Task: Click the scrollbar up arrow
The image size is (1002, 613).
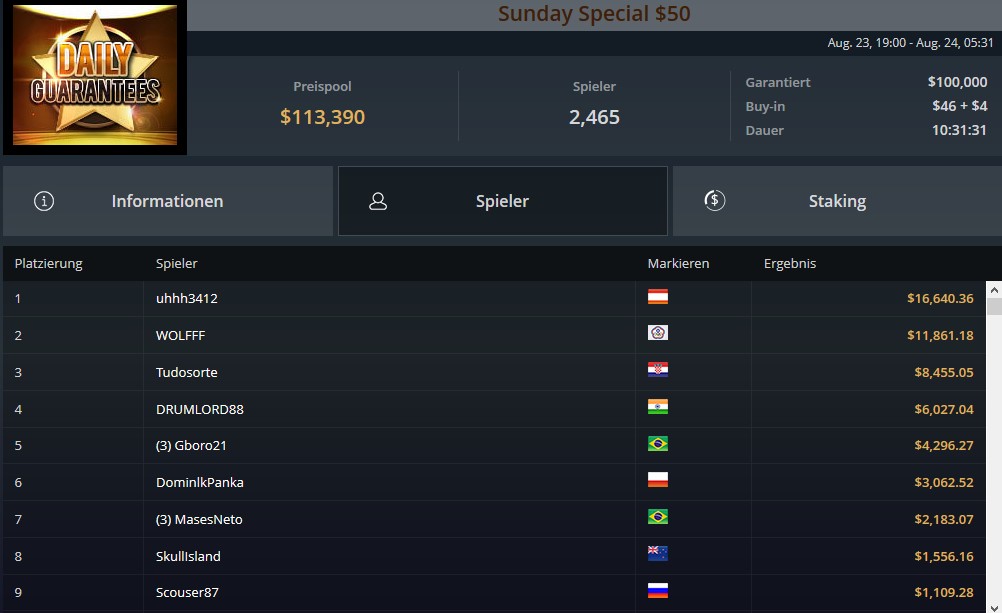Action: (x=994, y=290)
